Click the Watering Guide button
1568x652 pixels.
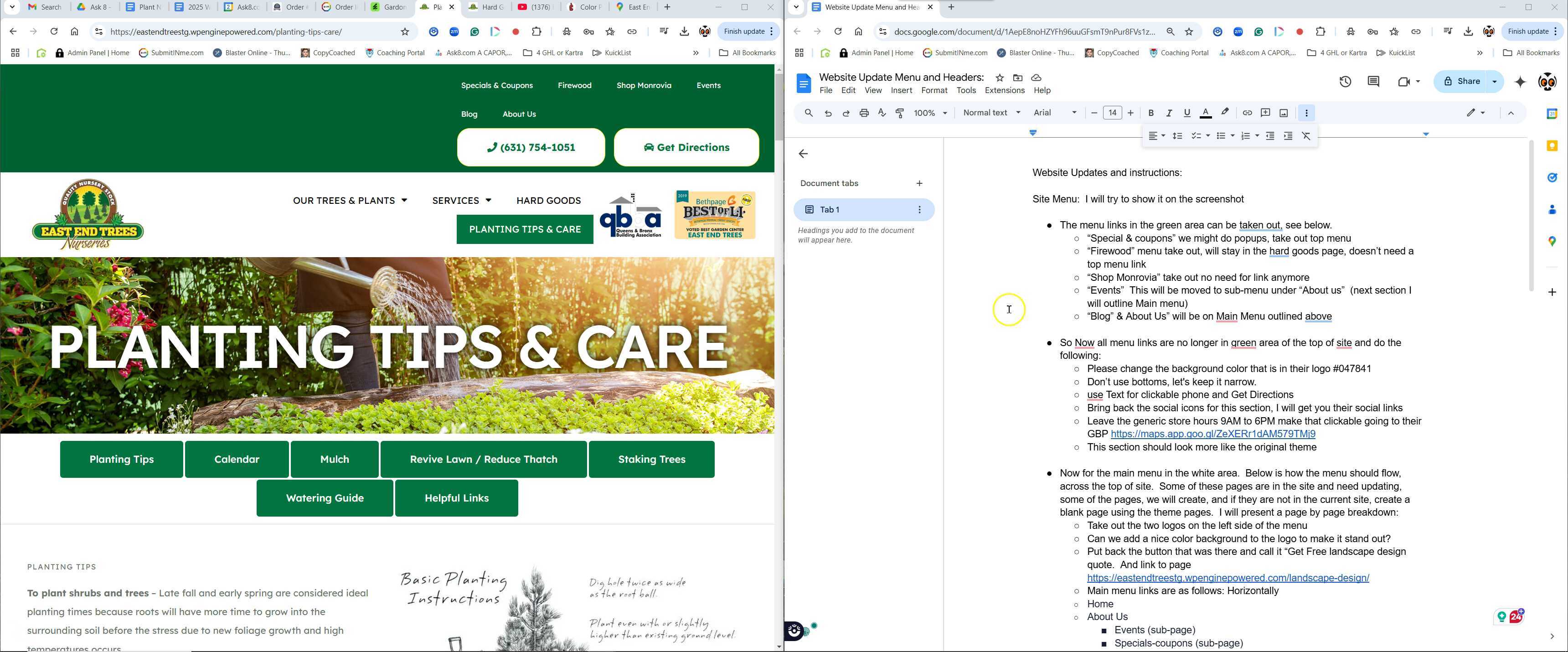[325, 499]
